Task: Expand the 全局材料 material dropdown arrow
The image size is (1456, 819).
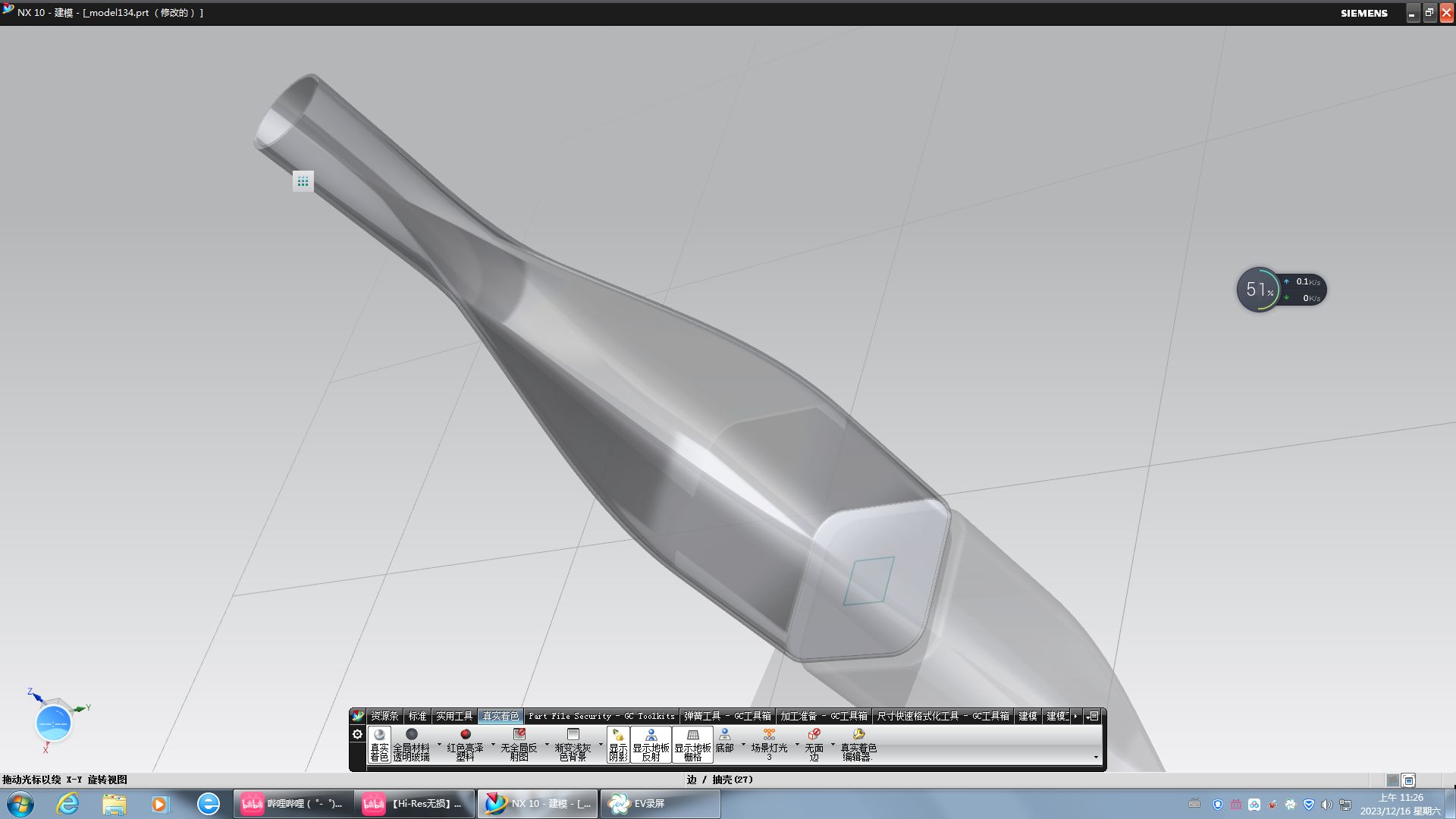Action: [439, 745]
